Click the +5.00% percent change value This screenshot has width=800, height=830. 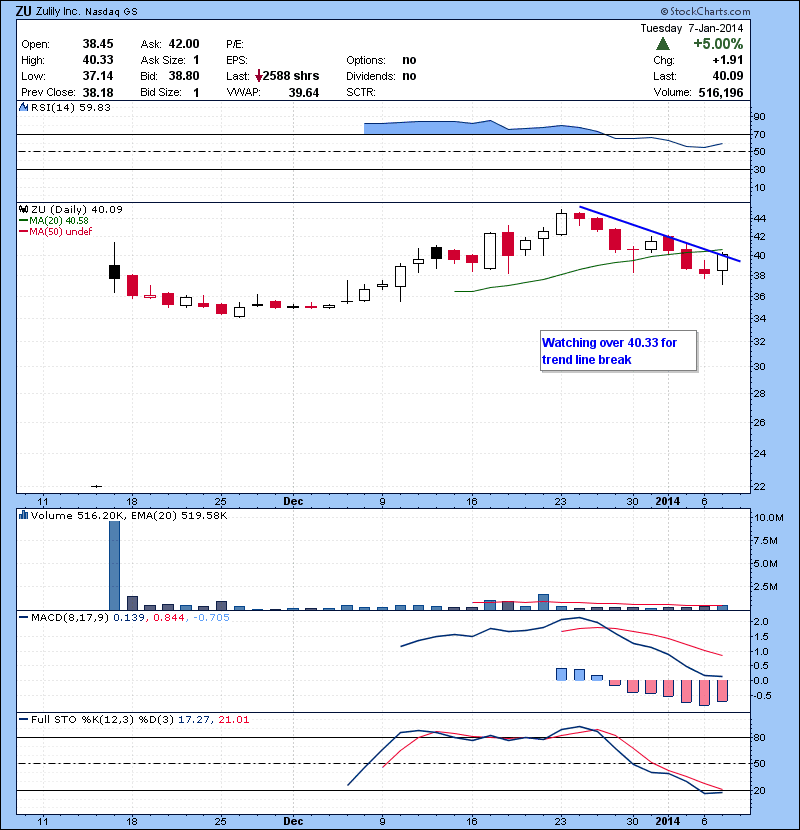pos(718,43)
